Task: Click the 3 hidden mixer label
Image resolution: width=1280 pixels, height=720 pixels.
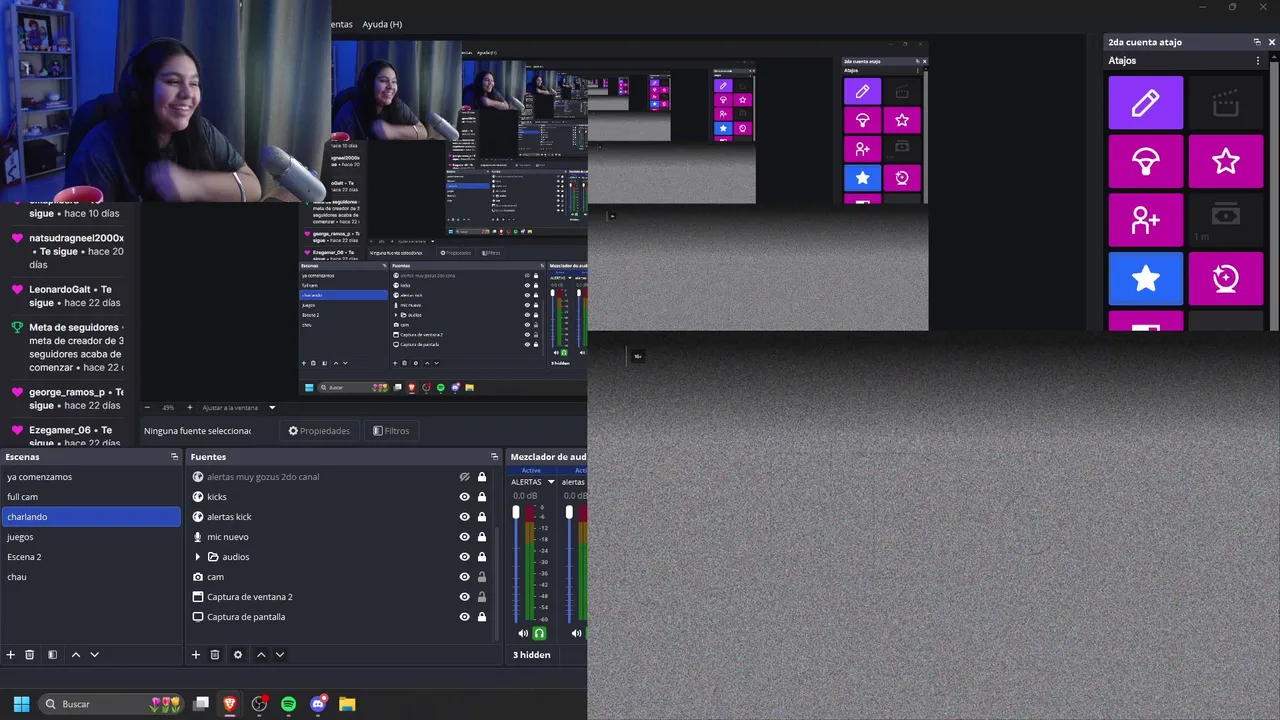Action: pyautogui.click(x=532, y=655)
